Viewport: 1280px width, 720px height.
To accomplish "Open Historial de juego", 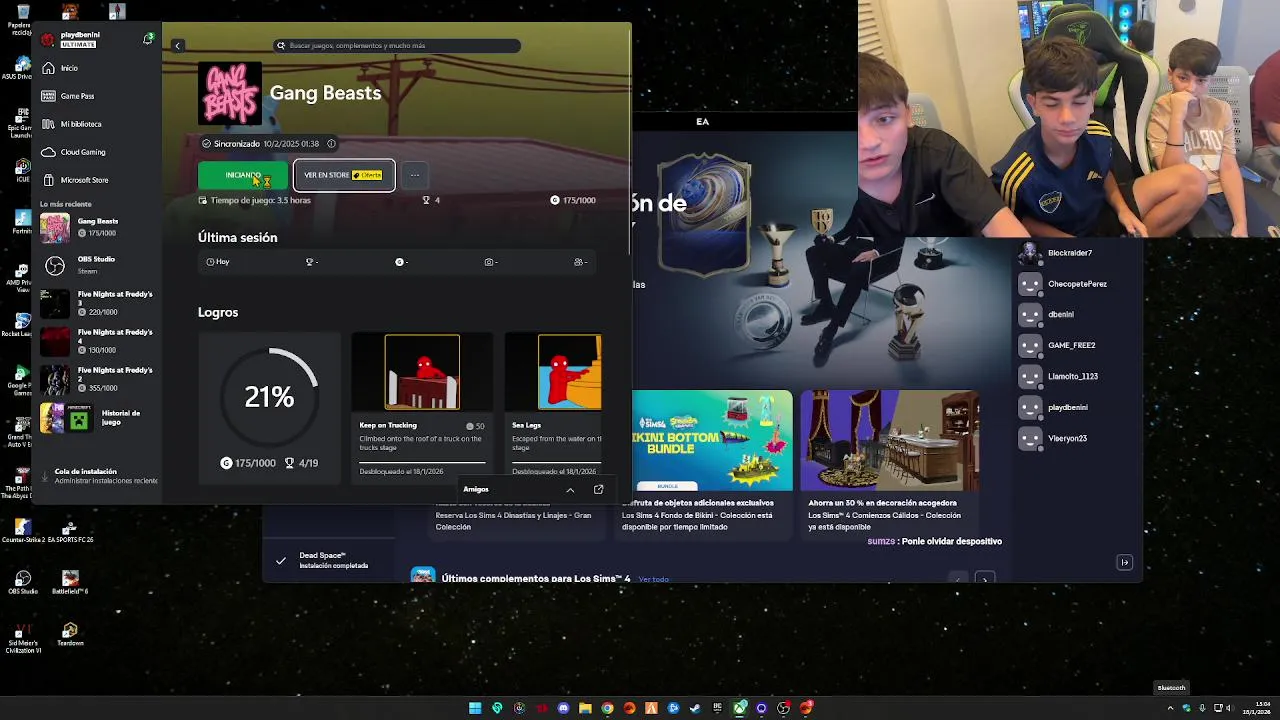I will pyautogui.click(x=97, y=418).
